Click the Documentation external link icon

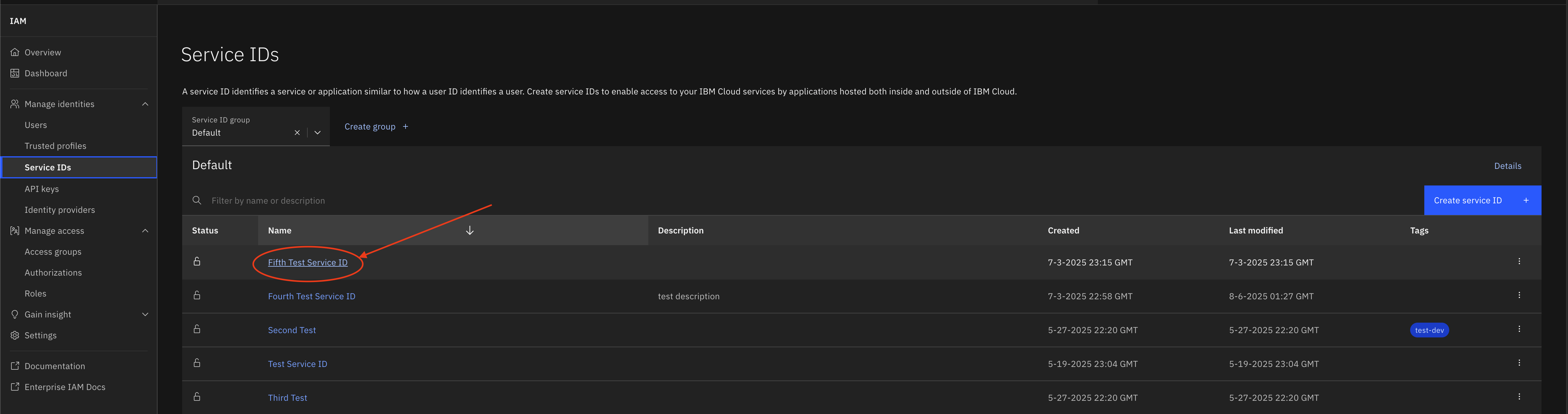[x=14, y=366]
